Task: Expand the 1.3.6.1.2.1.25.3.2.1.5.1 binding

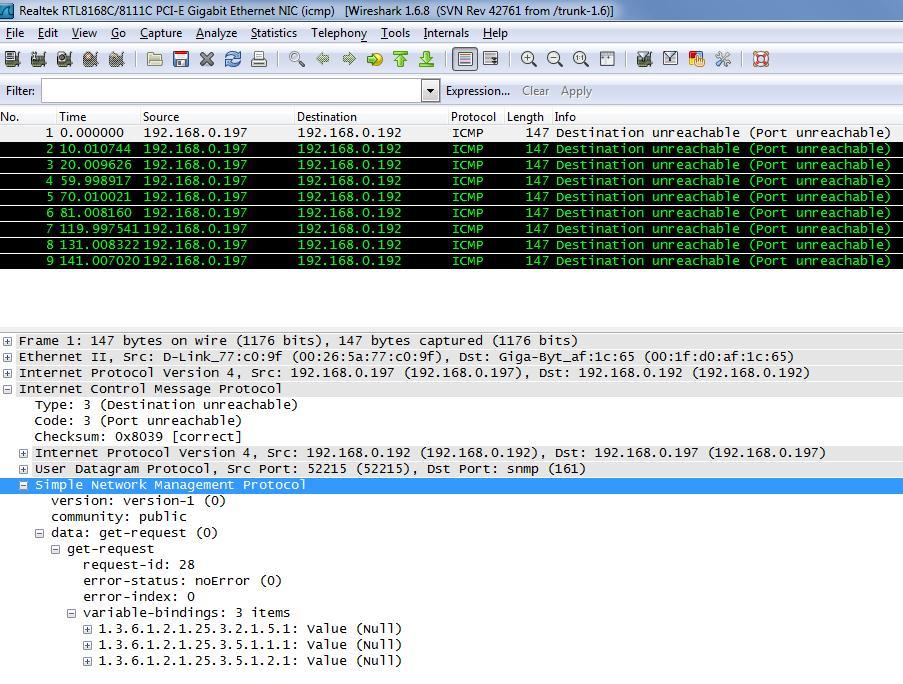Action: (x=88, y=629)
